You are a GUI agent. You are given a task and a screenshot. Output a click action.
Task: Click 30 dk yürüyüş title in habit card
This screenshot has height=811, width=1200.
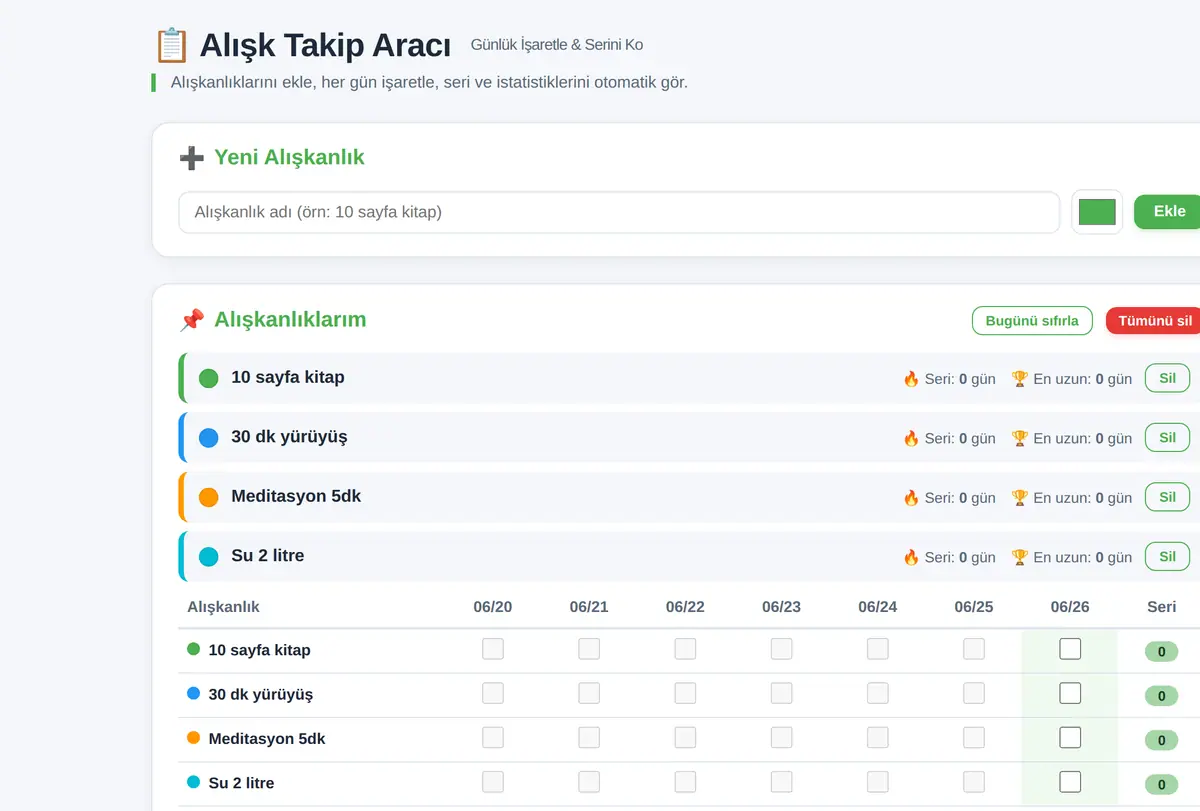(x=289, y=437)
